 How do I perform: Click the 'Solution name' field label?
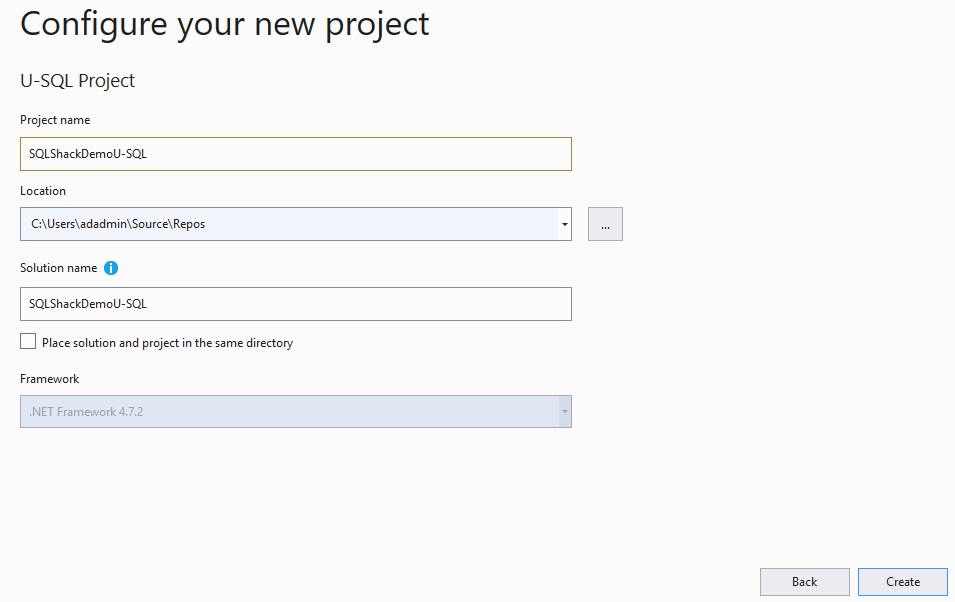58,268
